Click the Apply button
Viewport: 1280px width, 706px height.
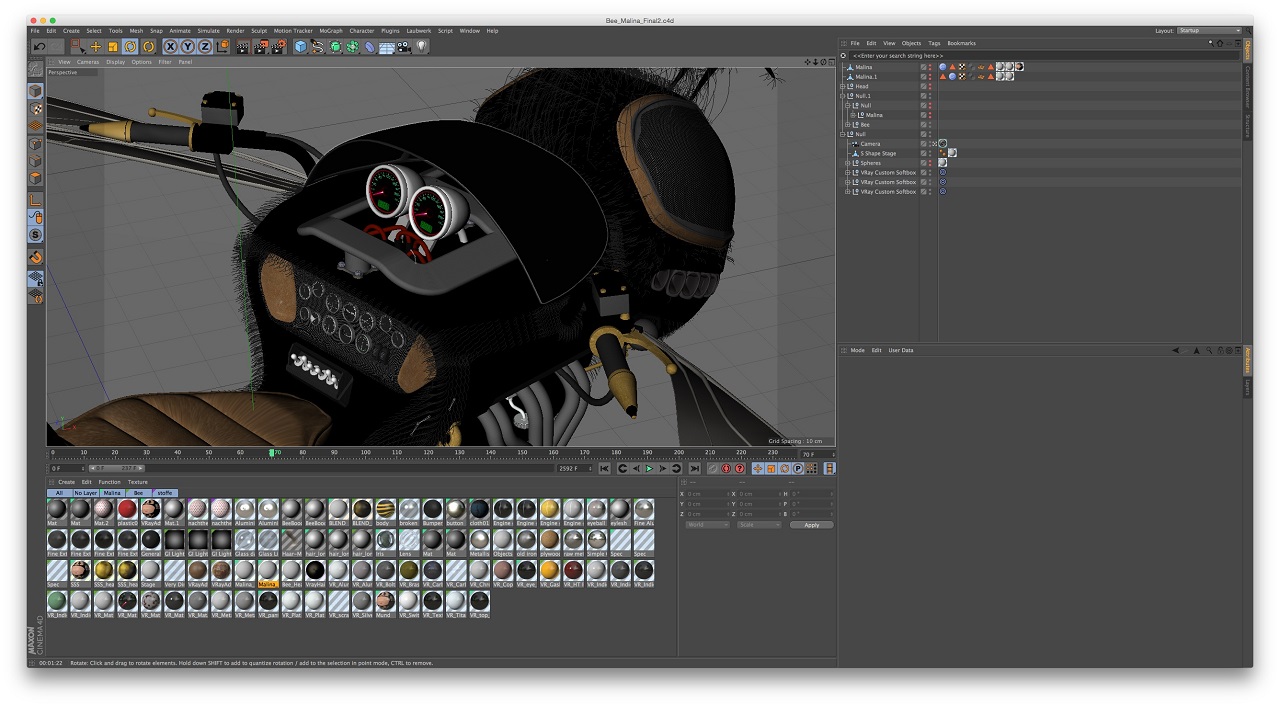tap(811, 524)
